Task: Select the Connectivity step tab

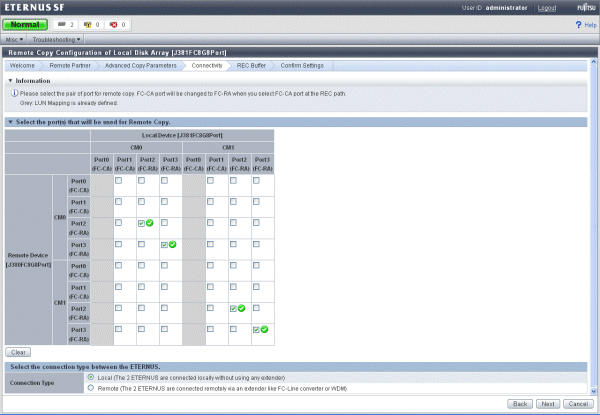Action: [207, 66]
